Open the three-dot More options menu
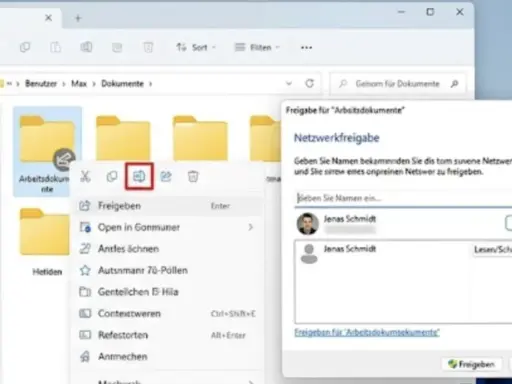Screen dimensions: 512x384 [x=306, y=48]
